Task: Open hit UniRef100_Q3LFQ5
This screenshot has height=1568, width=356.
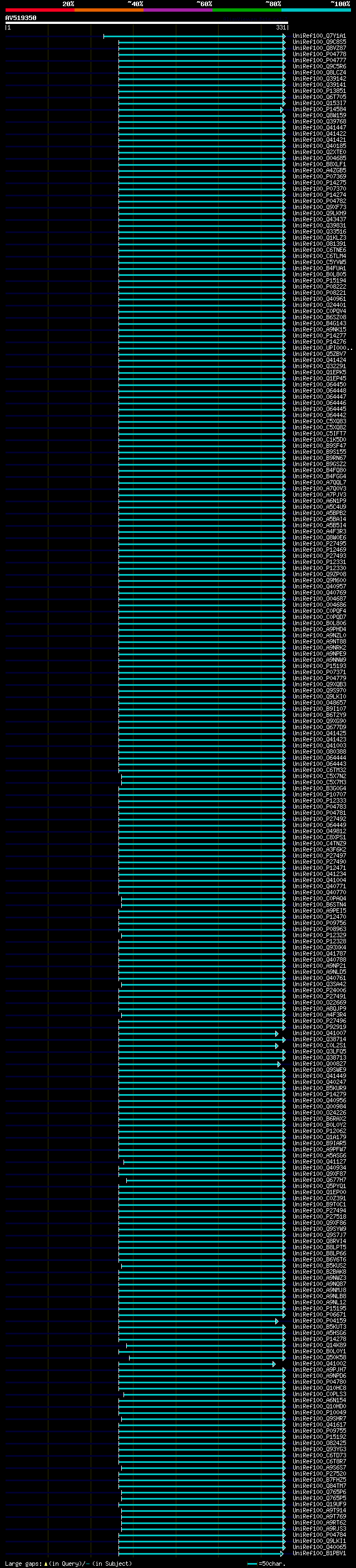Action: [319, 1051]
